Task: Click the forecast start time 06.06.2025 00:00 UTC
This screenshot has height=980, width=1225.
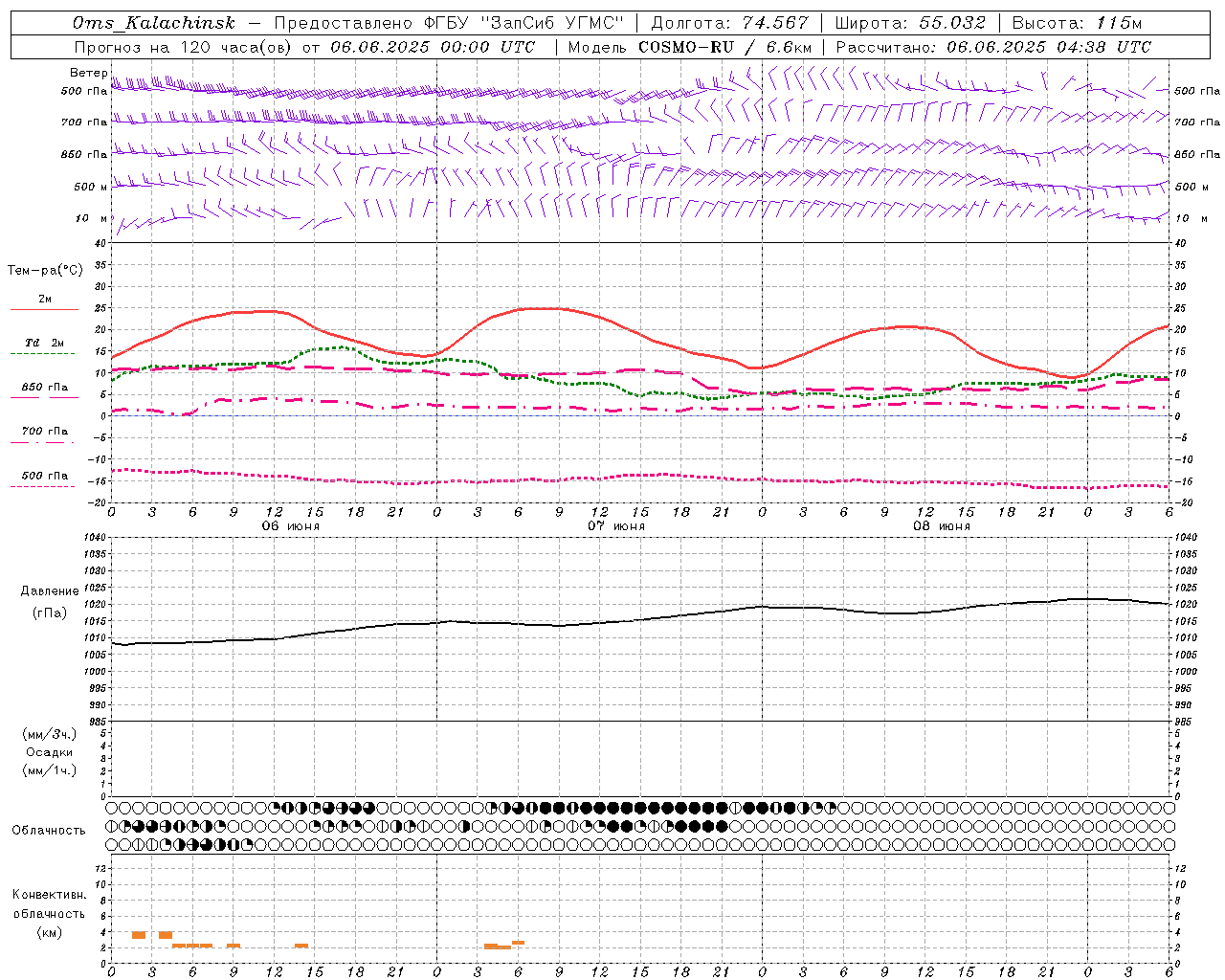Action: pos(433,47)
